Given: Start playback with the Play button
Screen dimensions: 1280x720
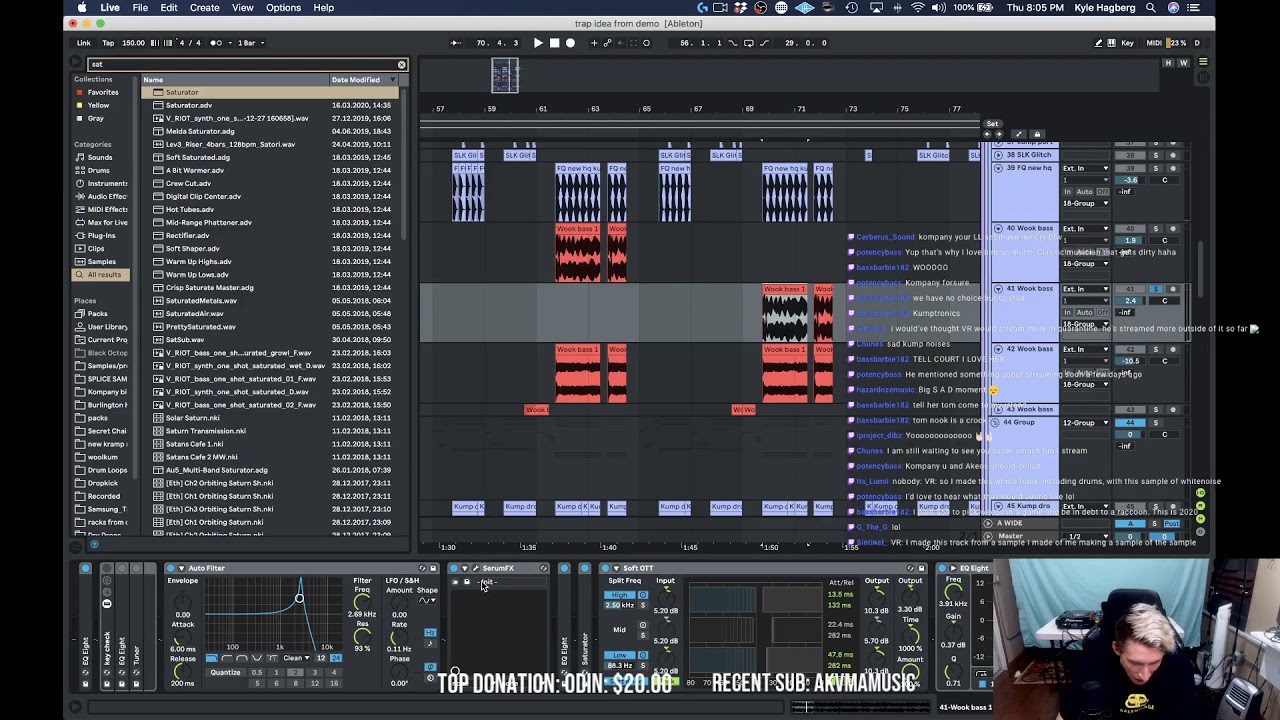Looking at the screenshot, I should 538,43.
